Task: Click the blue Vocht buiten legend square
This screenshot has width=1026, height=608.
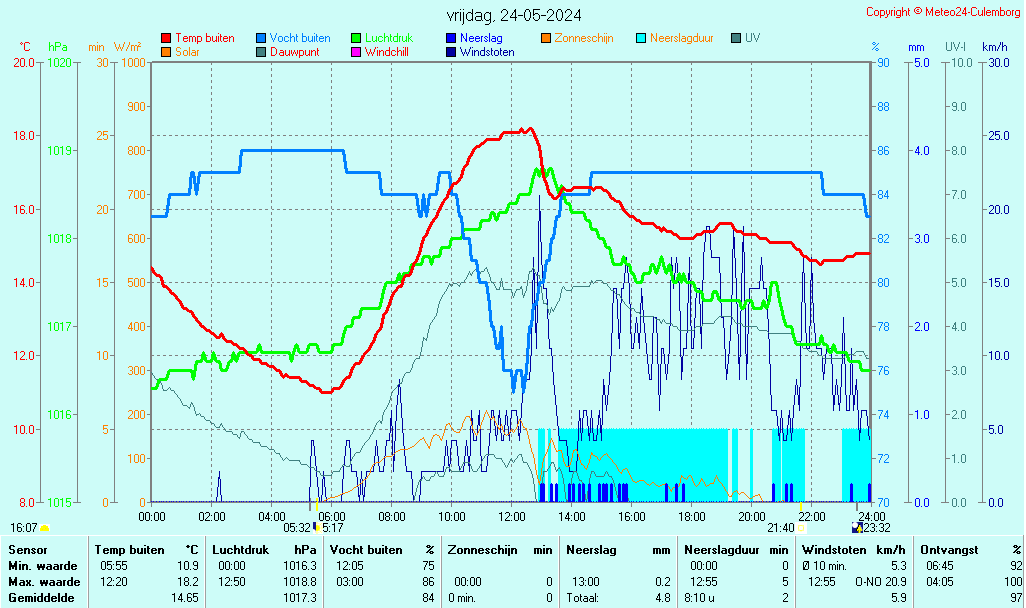Action: click(x=261, y=38)
